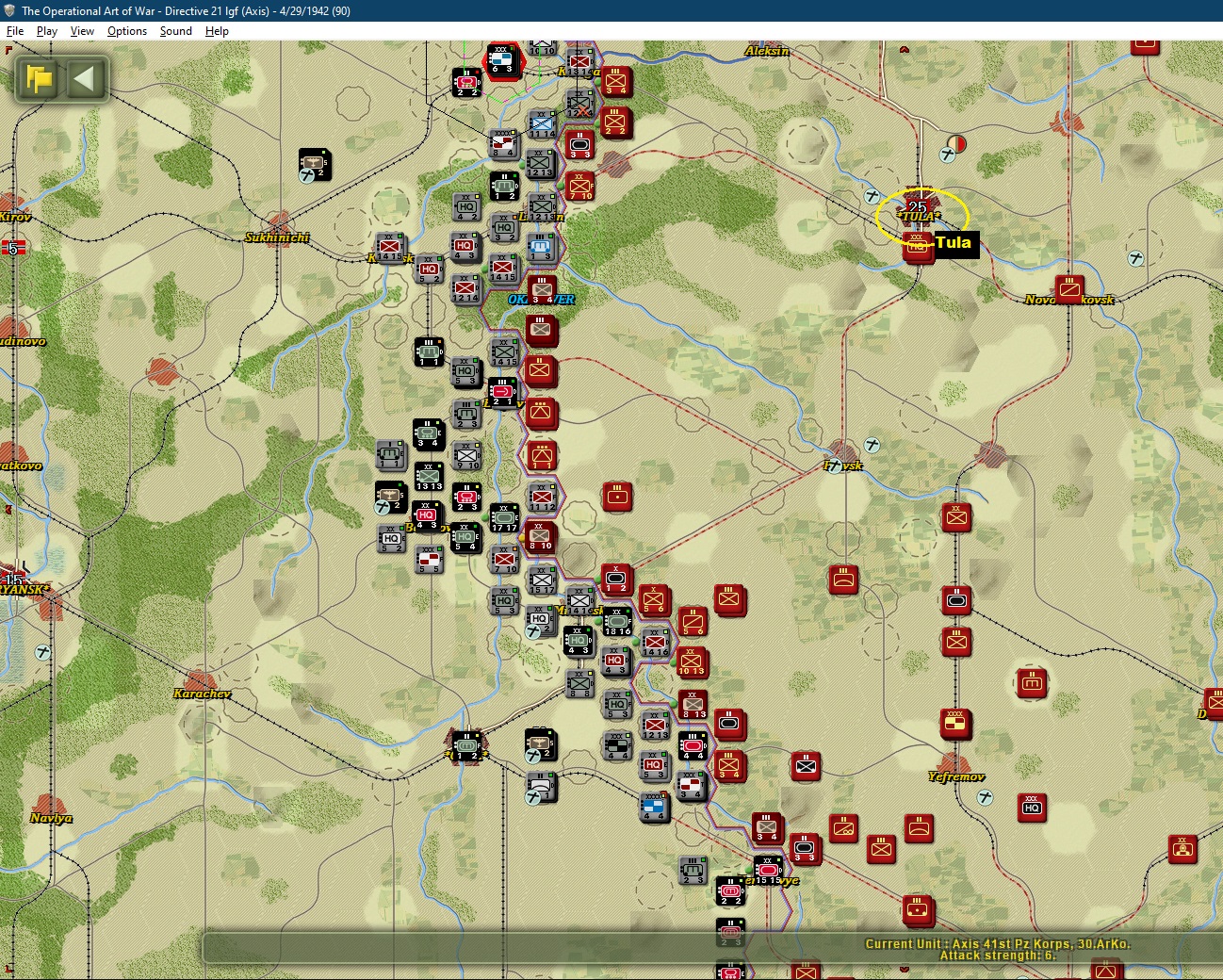Click the Kirov town label
Image resolution: width=1223 pixels, height=980 pixels.
click(x=16, y=217)
